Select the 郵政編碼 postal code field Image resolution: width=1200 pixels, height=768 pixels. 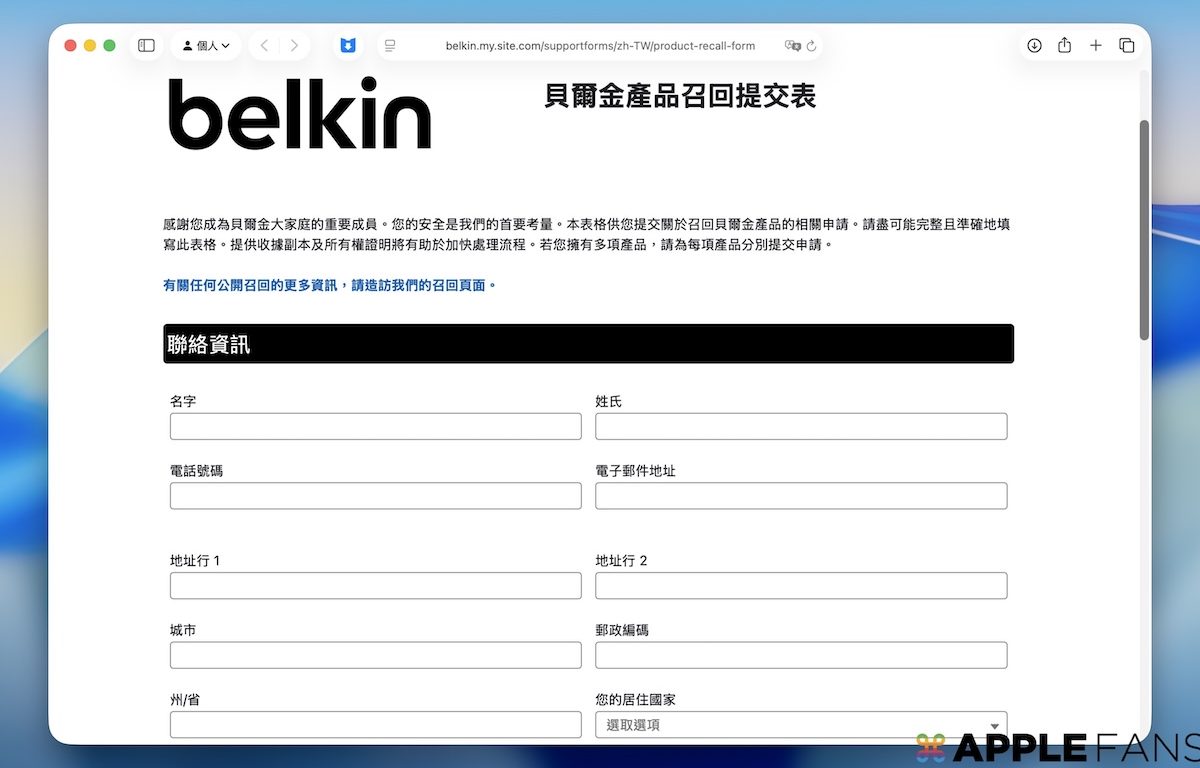click(x=801, y=655)
